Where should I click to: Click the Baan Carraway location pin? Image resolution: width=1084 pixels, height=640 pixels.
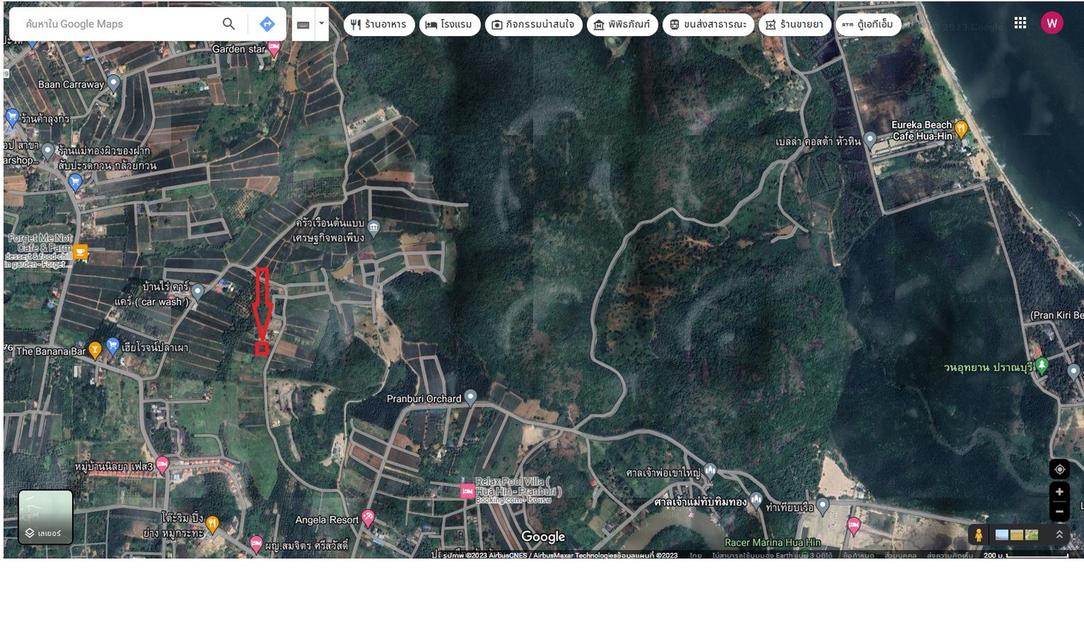tap(114, 84)
